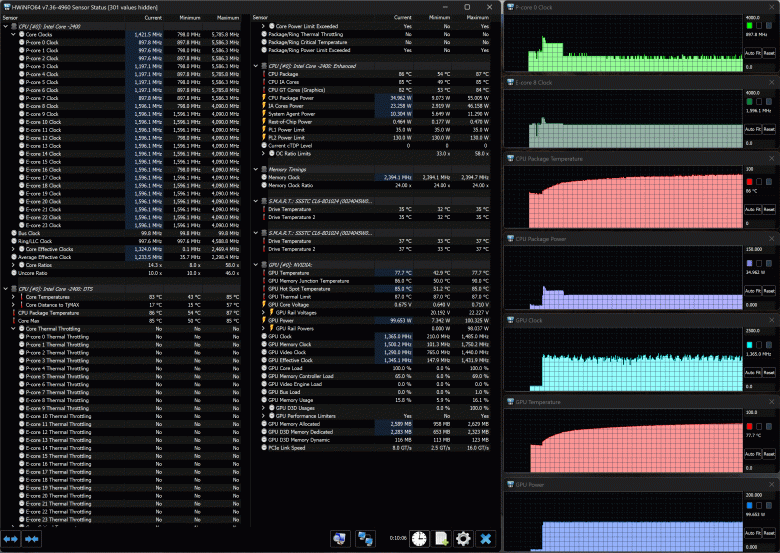Click the blue X icon in bottom toolbar

[x=486, y=539]
